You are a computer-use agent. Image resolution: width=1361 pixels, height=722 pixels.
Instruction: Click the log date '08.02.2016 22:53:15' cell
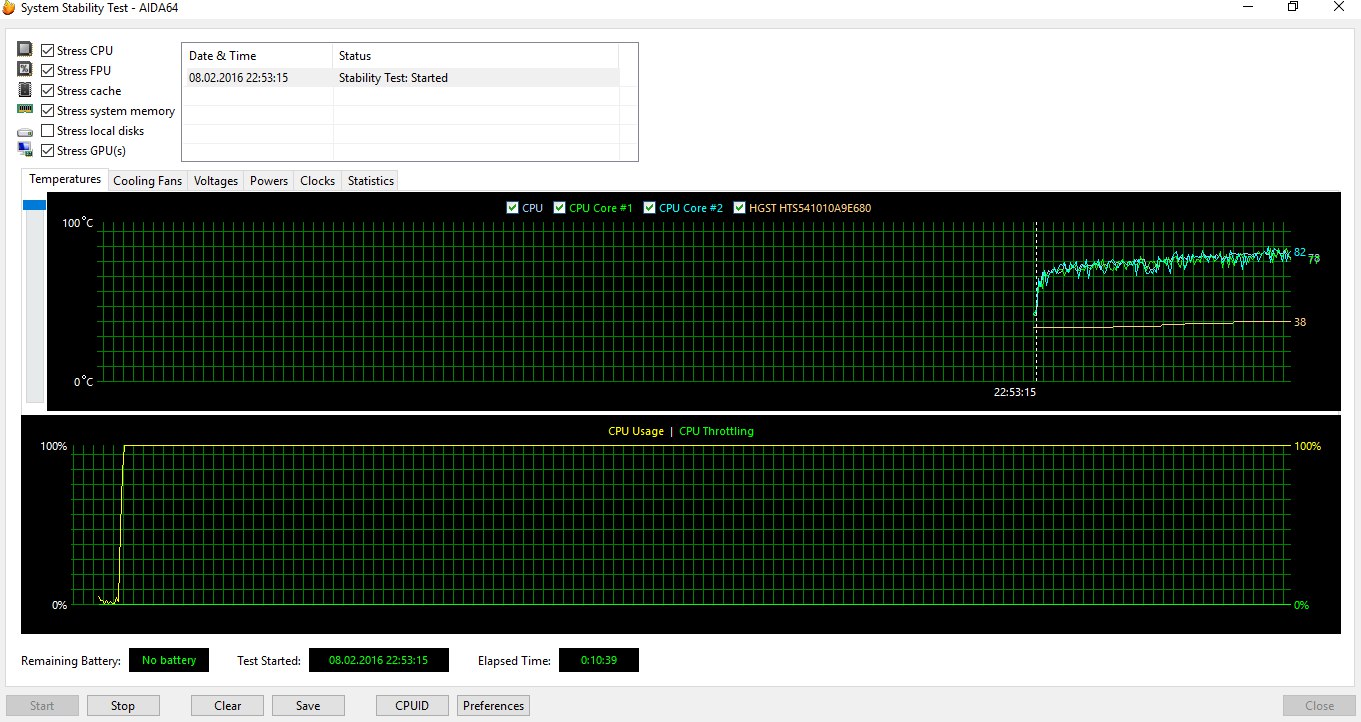coord(238,77)
